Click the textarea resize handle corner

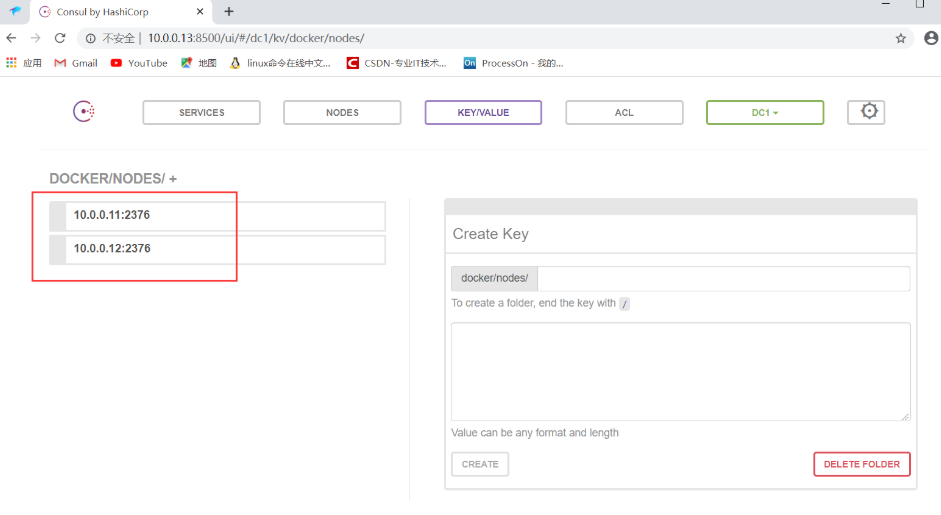pos(905,415)
